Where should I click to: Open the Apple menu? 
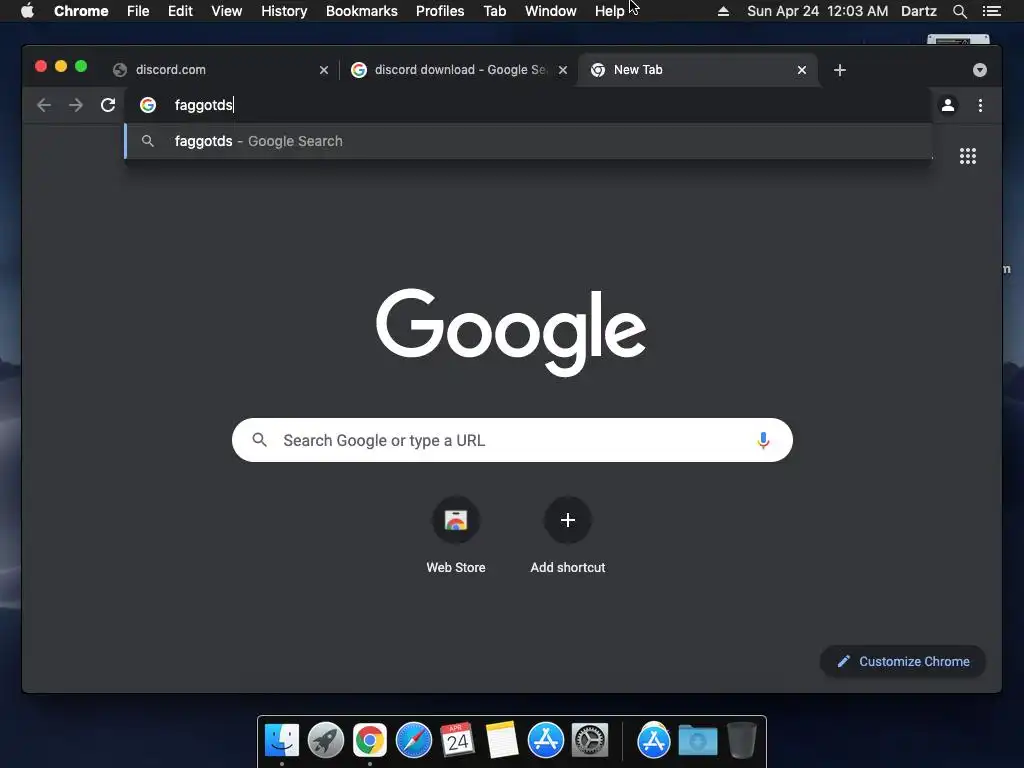tap(27, 11)
